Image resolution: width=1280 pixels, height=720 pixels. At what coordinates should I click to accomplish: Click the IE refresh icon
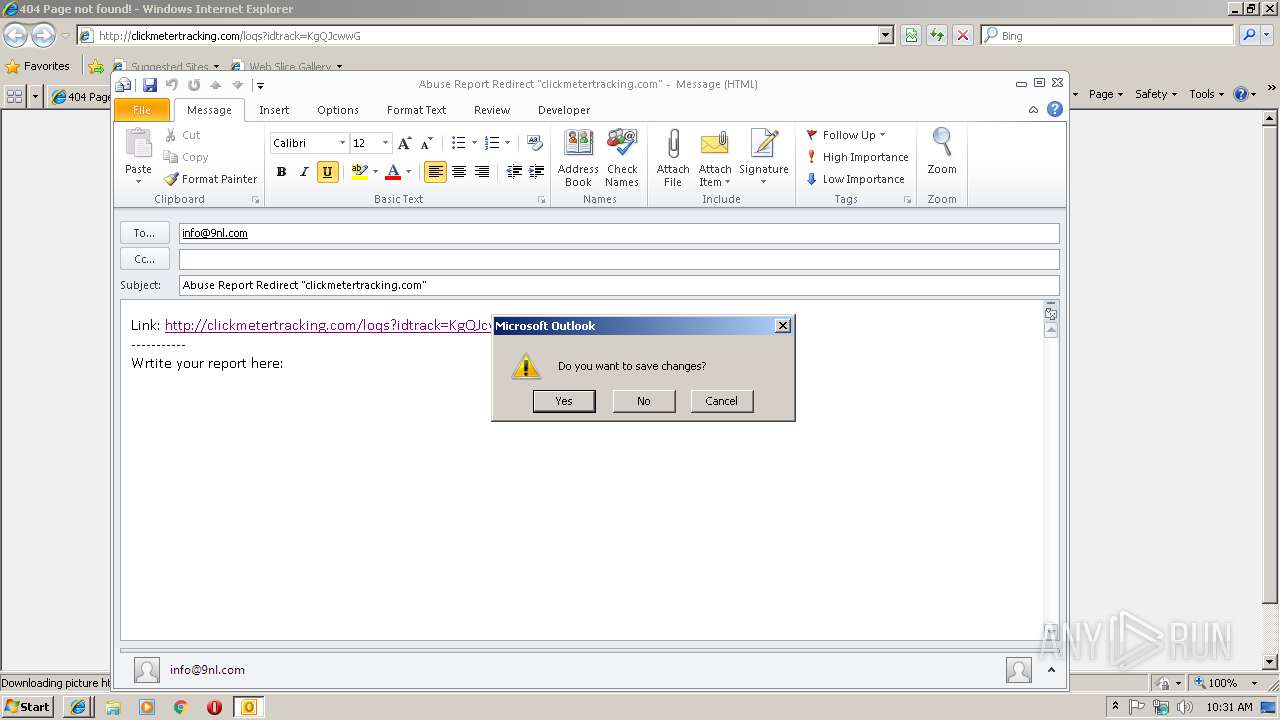click(x=937, y=35)
